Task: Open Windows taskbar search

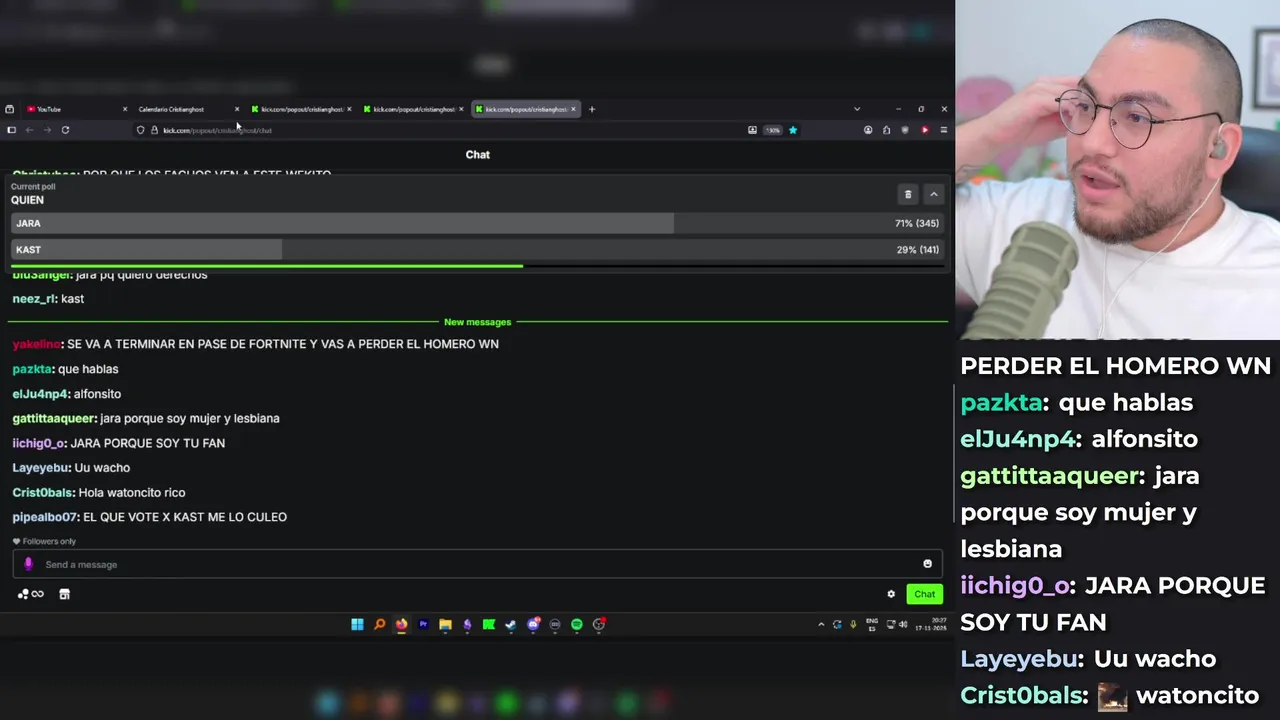Action: 379,624
